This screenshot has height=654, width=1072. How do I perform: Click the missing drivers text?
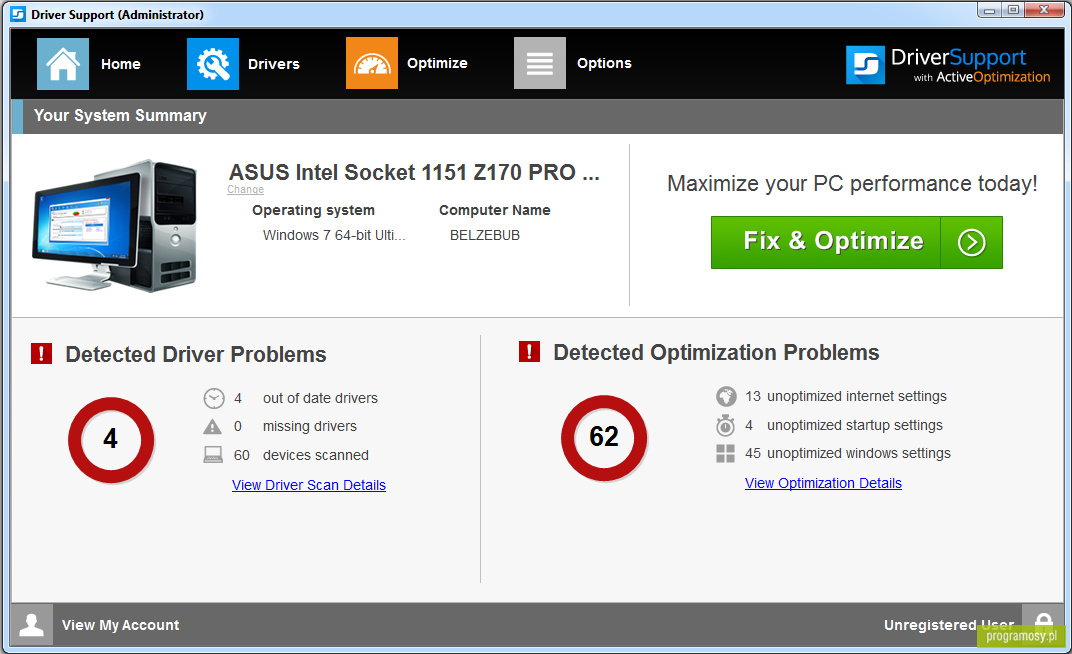310,426
